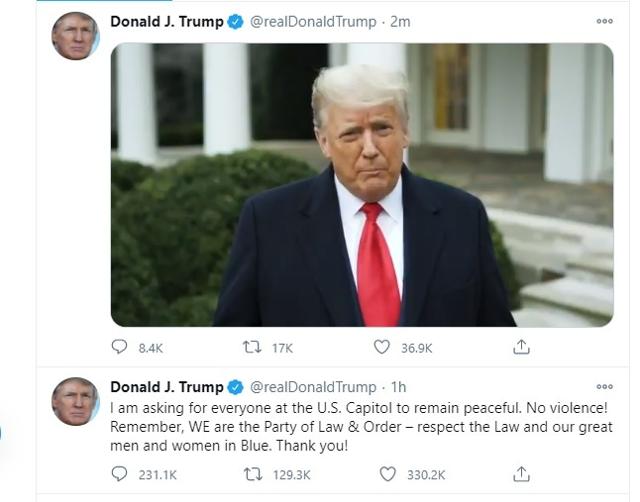Open profile picture on the 1h tweet
640x502 pixels.
pos(76,401)
